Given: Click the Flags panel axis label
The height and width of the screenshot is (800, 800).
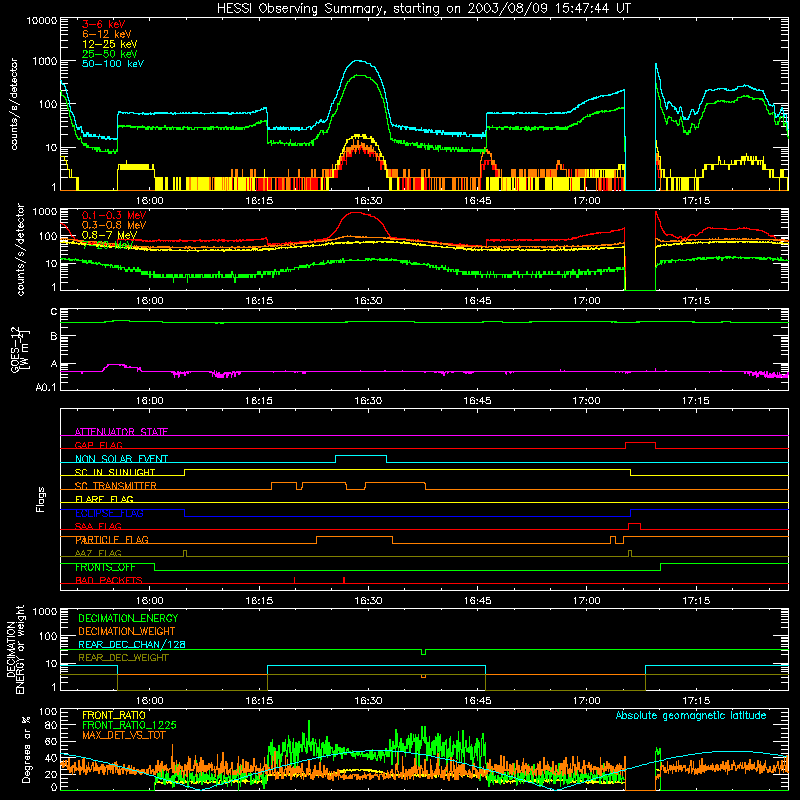Looking at the screenshot, I should point(41,499).
